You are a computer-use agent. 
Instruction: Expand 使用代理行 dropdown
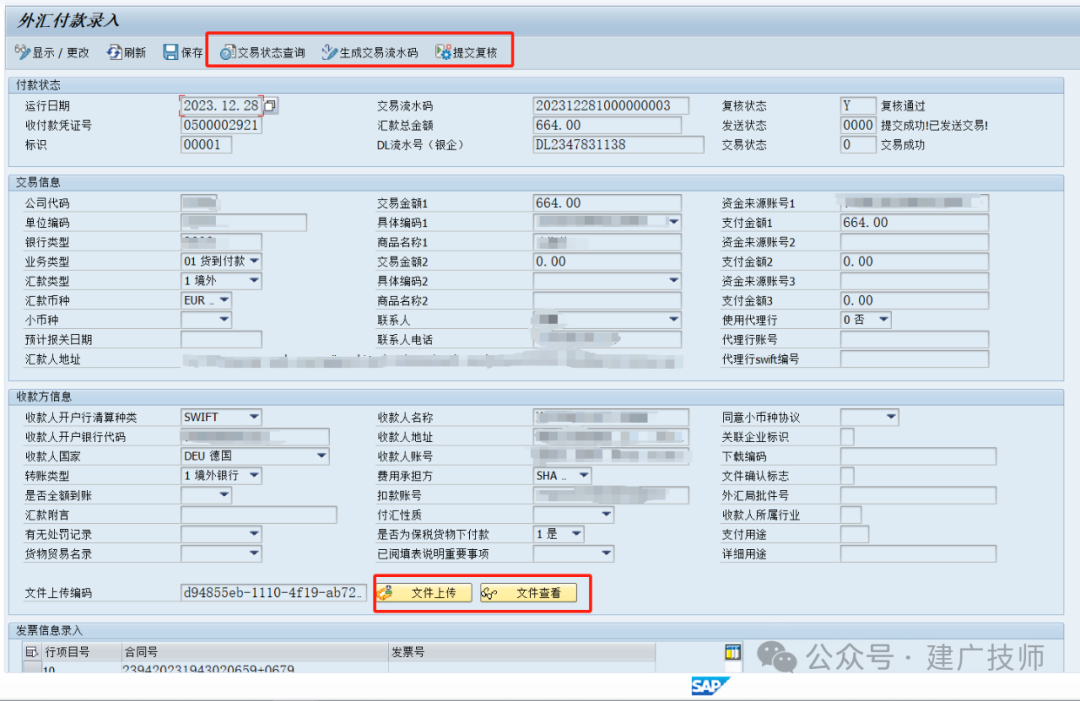click(x=884, y=320)
